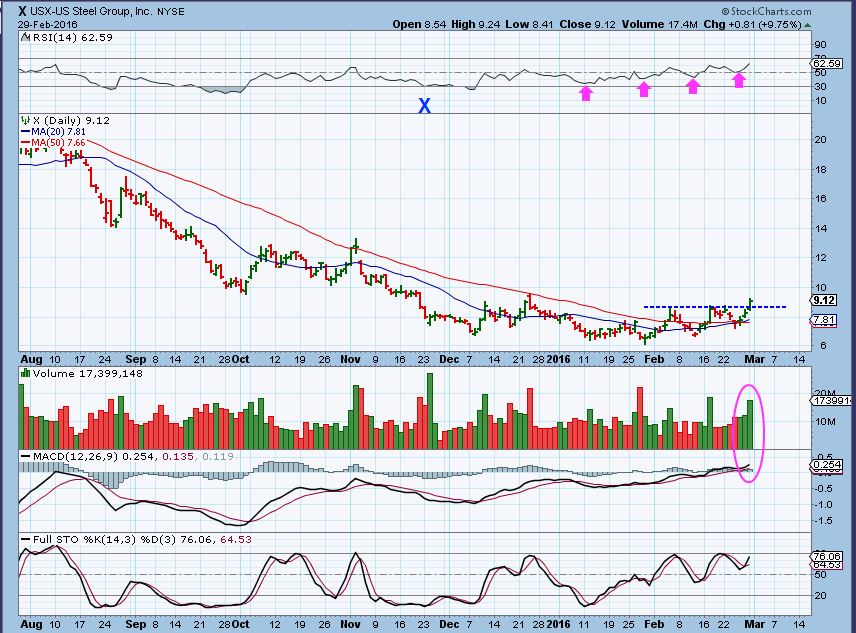The width and height of the screenshot is (856, 633).
Task: Click the 14 level on price axis
Action: 820,228
